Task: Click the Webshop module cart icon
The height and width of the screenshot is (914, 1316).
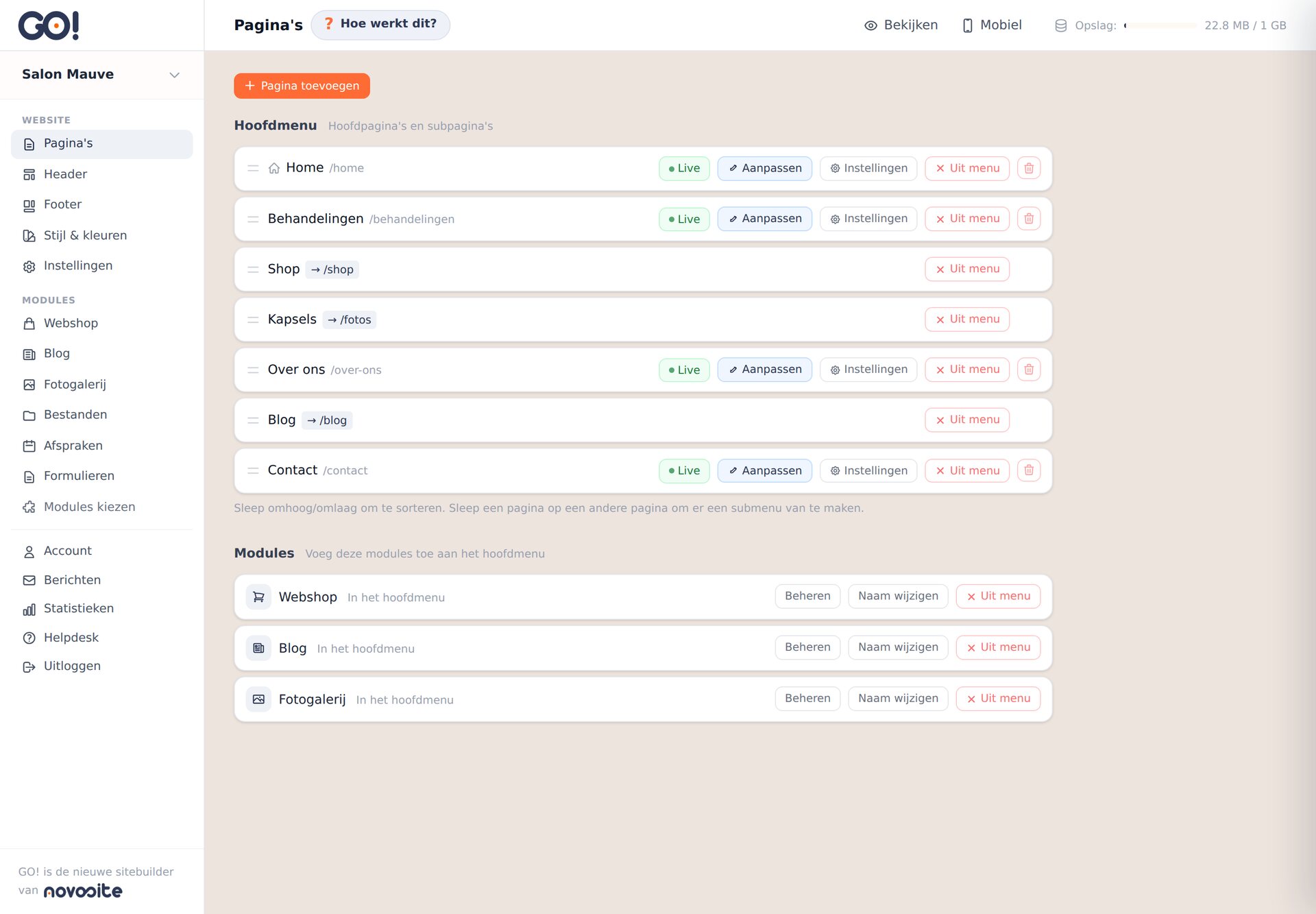Action: click(x=258, y=597)
